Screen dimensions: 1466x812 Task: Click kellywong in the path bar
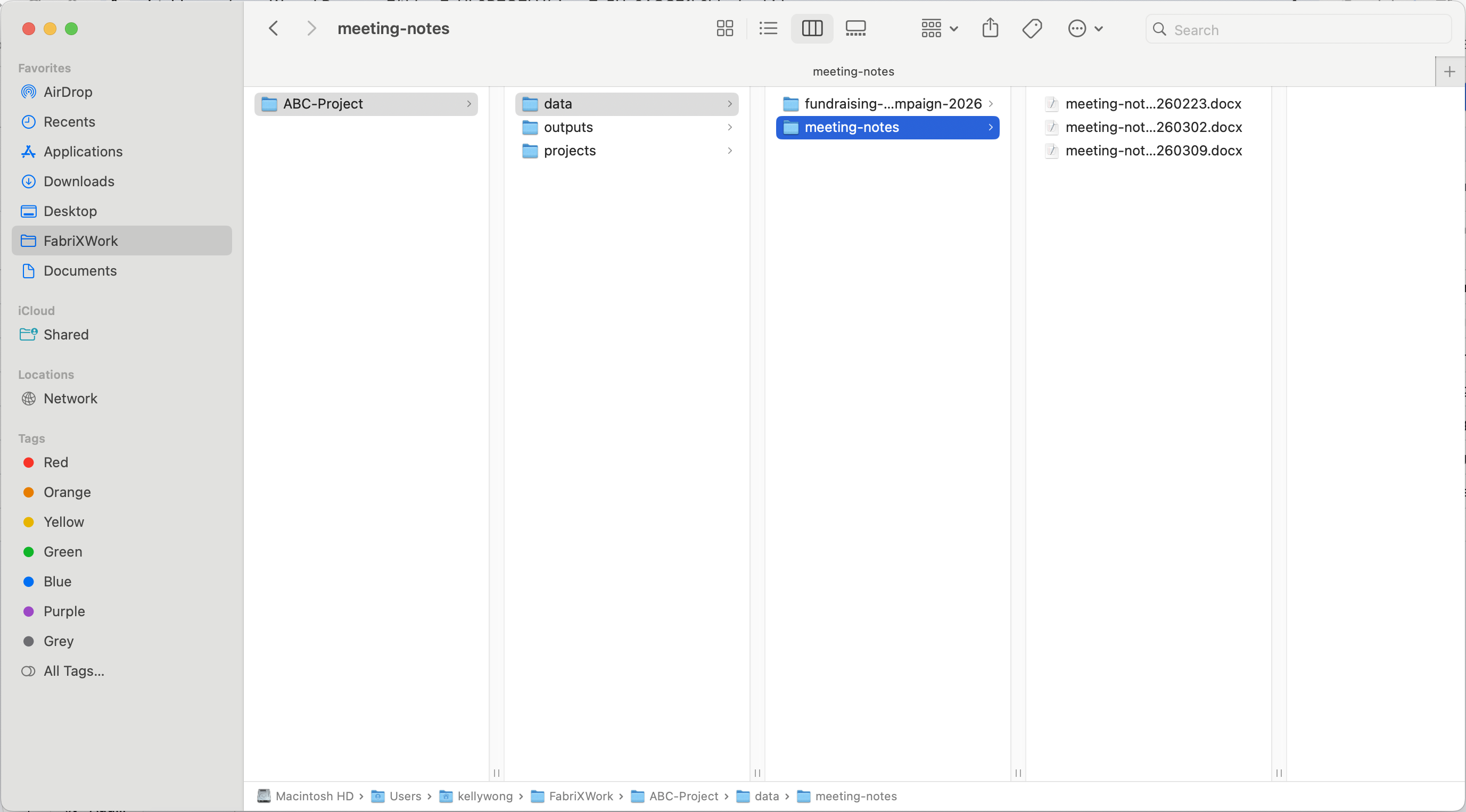(x=484, y=796)
